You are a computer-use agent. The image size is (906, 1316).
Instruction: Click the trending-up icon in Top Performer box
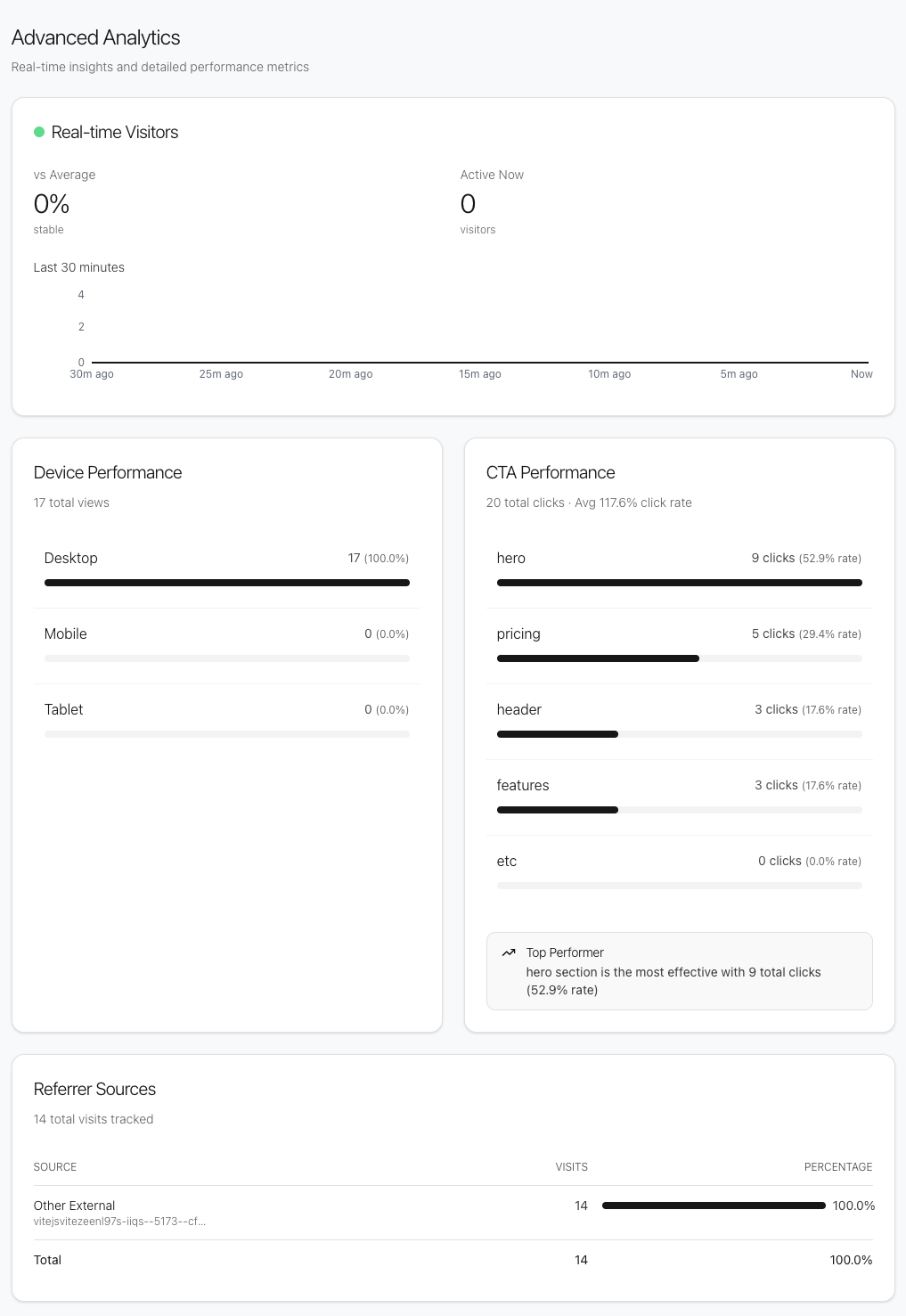click(509, 952)
